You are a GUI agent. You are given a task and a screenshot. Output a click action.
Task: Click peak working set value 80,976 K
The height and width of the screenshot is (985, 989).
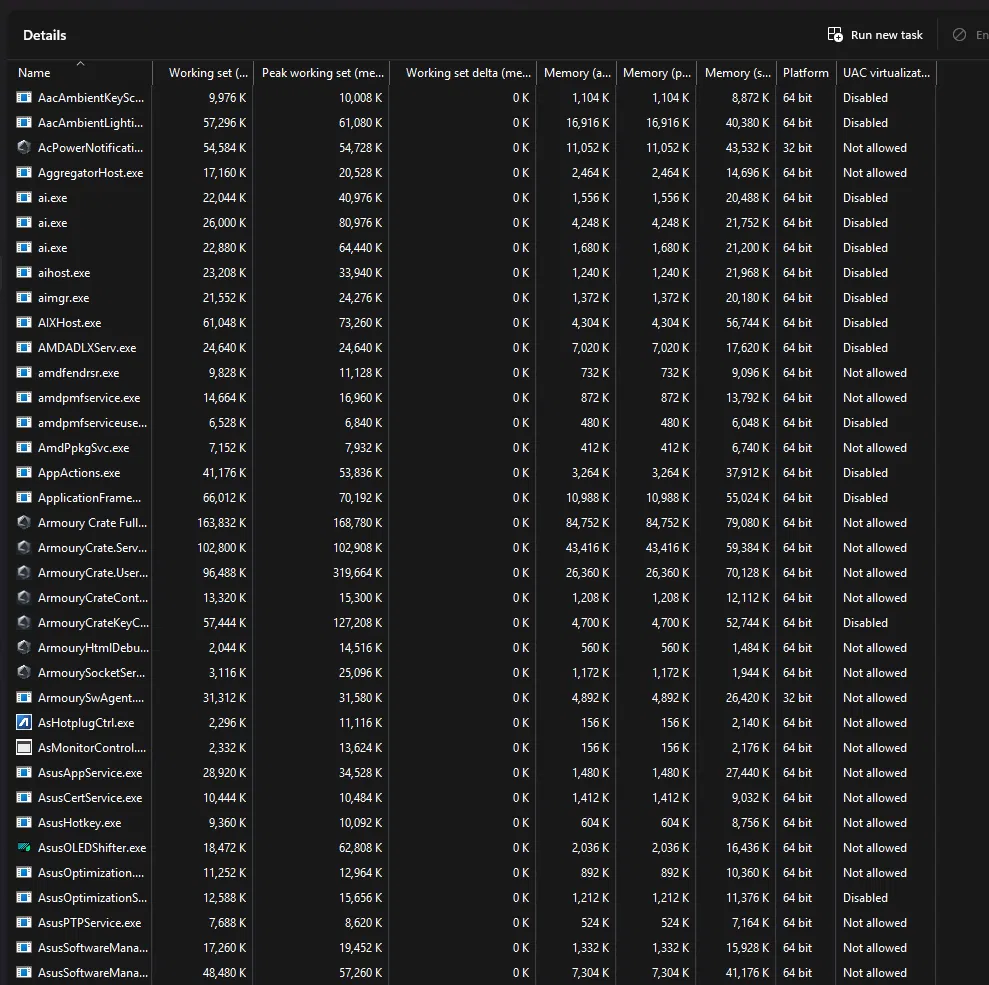tap(360, 223)
